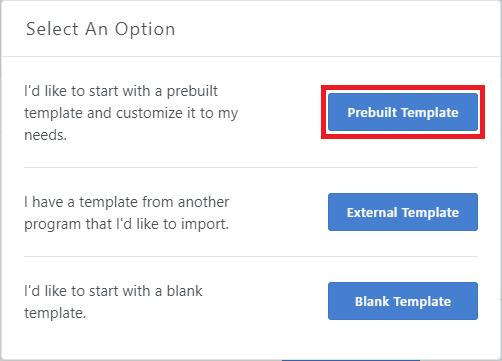Click empty space below the Blank Template row

pyautogui.click(x=251, y=340)
